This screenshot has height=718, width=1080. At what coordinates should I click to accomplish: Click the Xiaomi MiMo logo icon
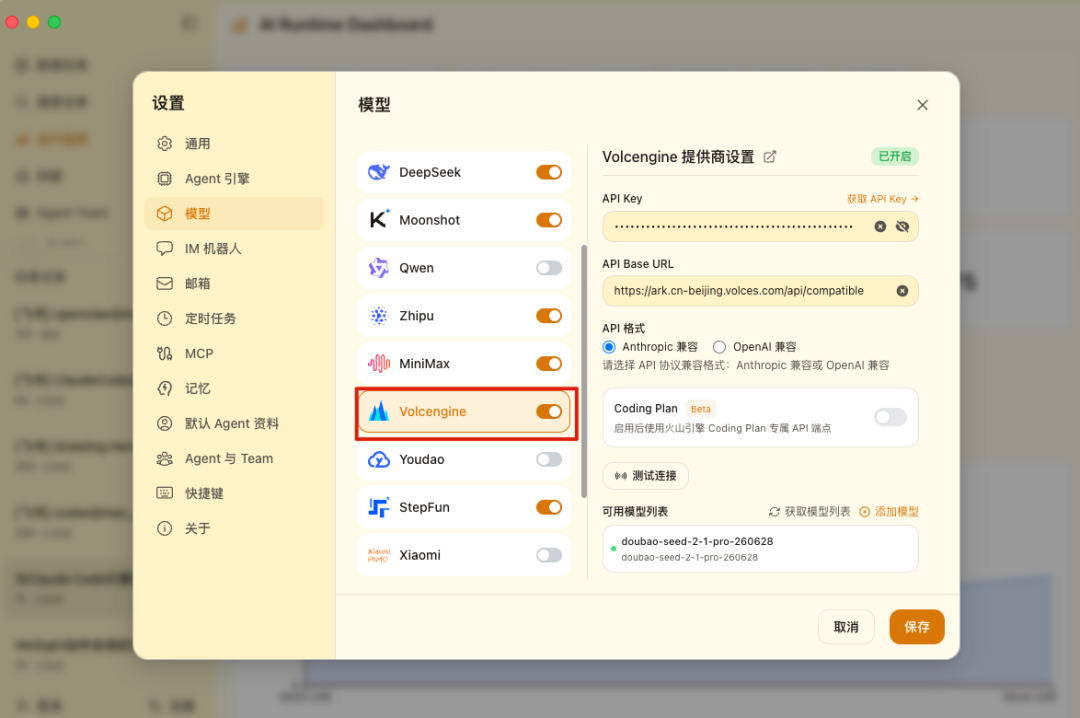(379, 555)
